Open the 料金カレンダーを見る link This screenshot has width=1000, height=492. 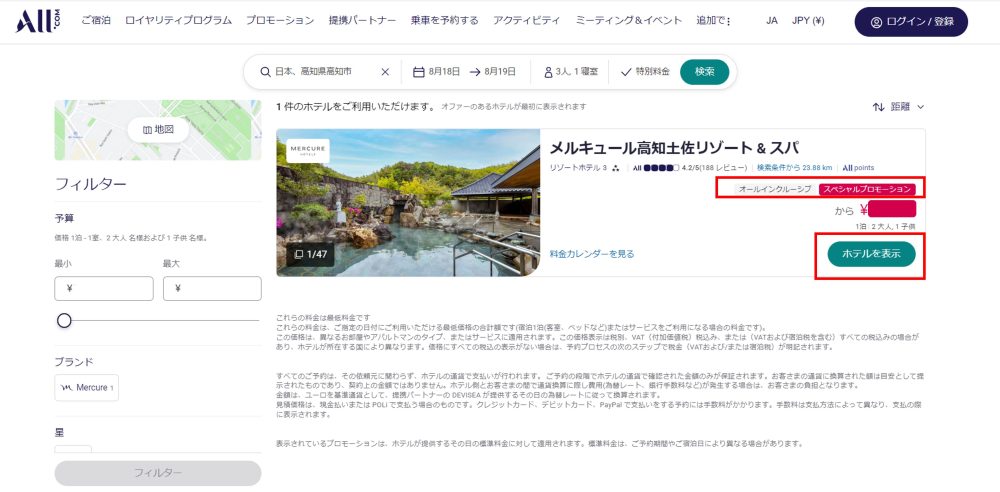592,254
